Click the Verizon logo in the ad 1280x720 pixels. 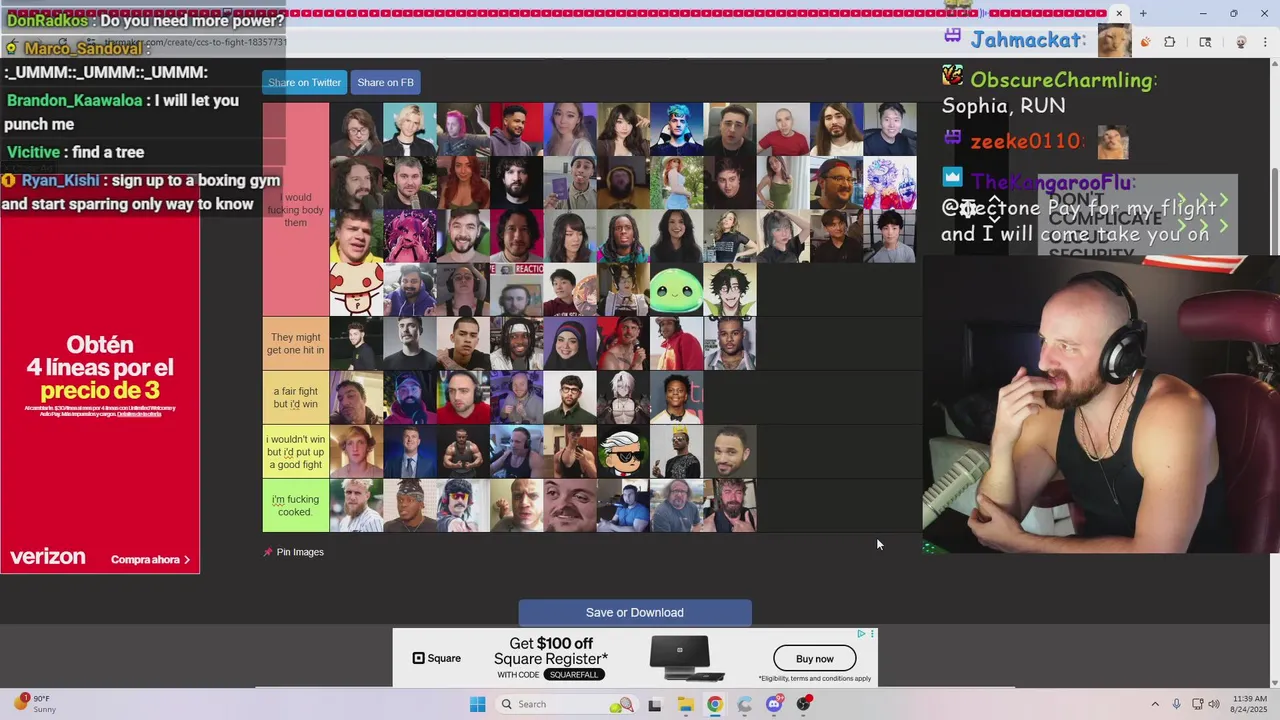coord(47,557)
